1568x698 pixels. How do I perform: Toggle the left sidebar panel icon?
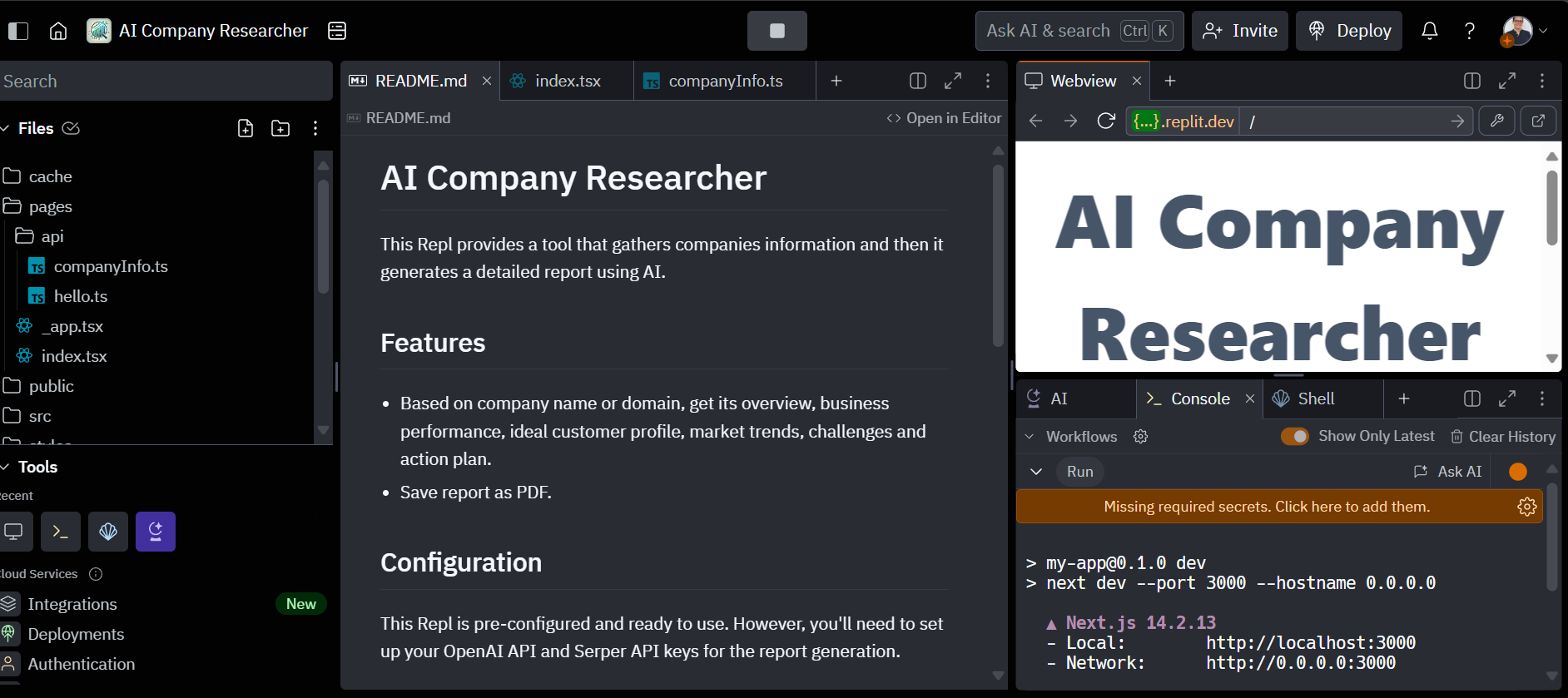coord(18,31)
